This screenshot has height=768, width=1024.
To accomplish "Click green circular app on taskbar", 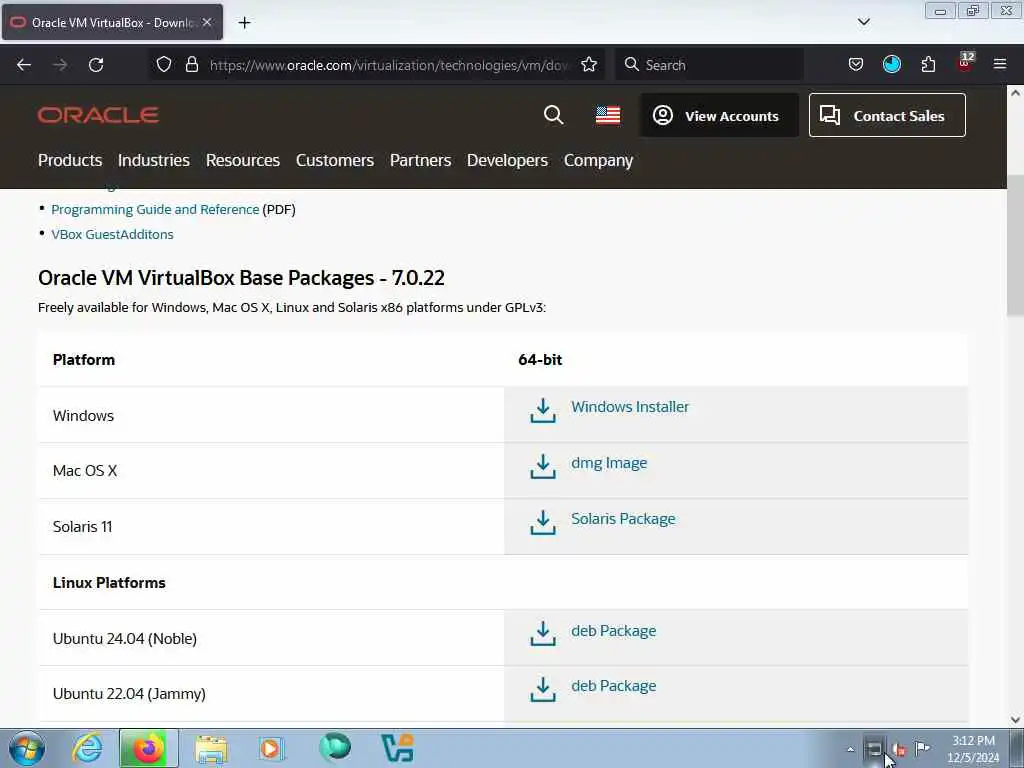I will click(335, 747).
